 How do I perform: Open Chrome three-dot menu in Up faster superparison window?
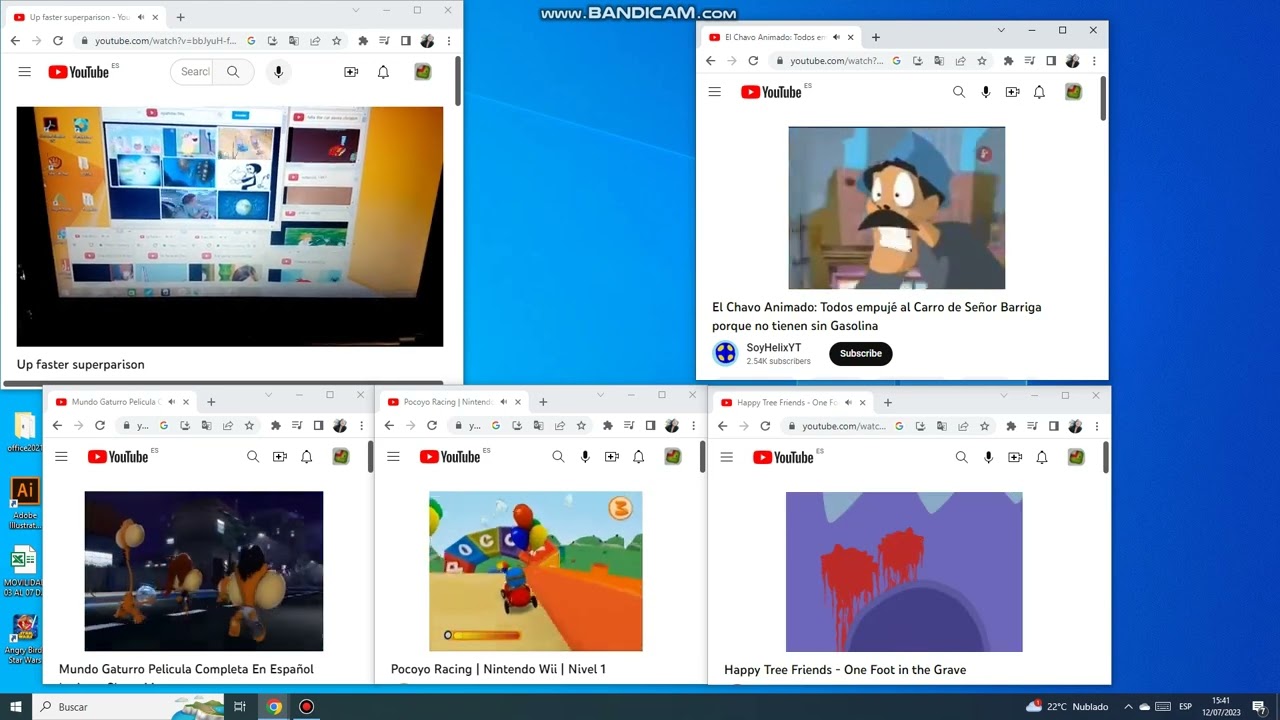(x=449, y=41)
